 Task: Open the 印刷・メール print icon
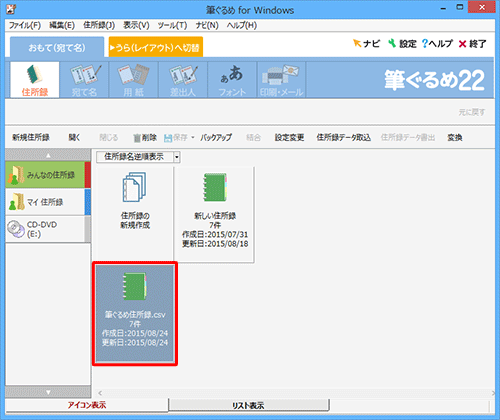click(281, 80)
